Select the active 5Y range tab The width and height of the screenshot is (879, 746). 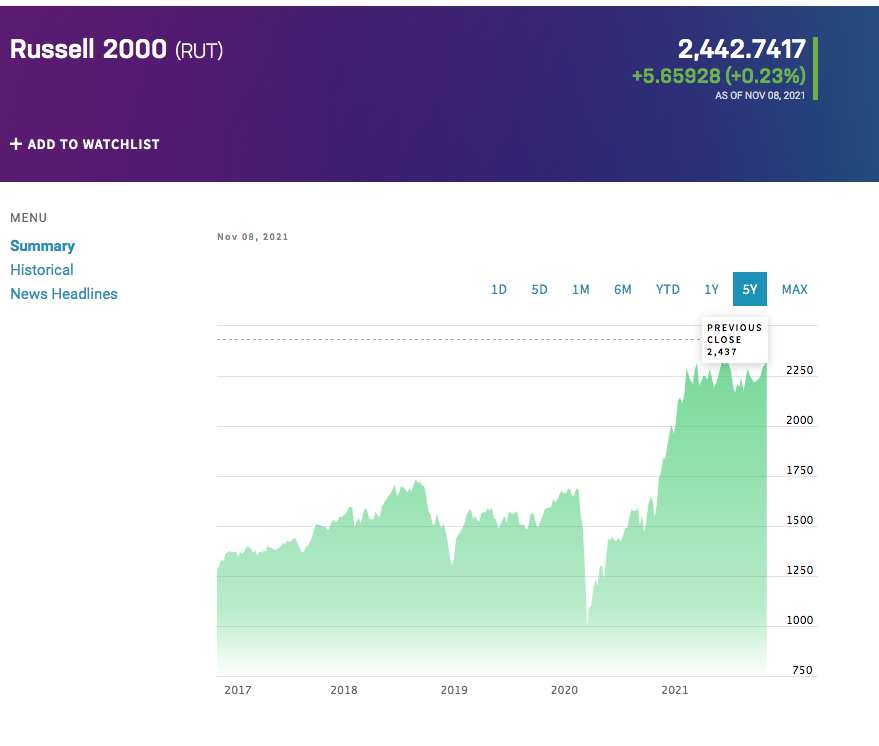[x=750, y=289]
